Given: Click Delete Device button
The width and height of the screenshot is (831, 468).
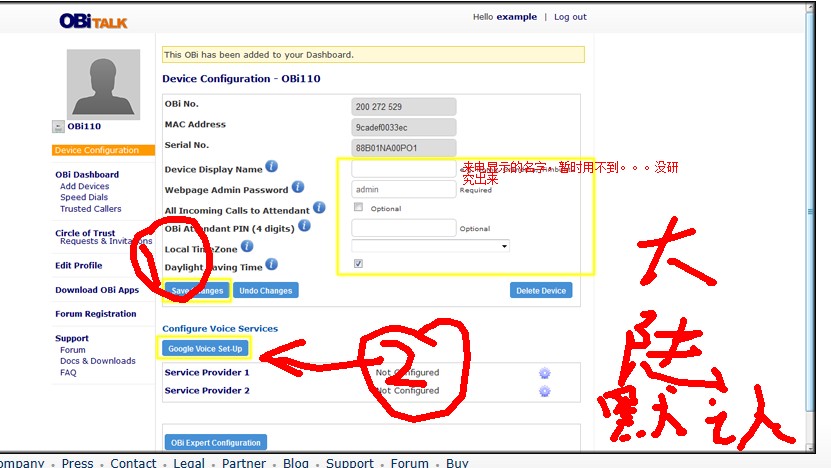Looking at the screenshot, I should tap(541, 290).
